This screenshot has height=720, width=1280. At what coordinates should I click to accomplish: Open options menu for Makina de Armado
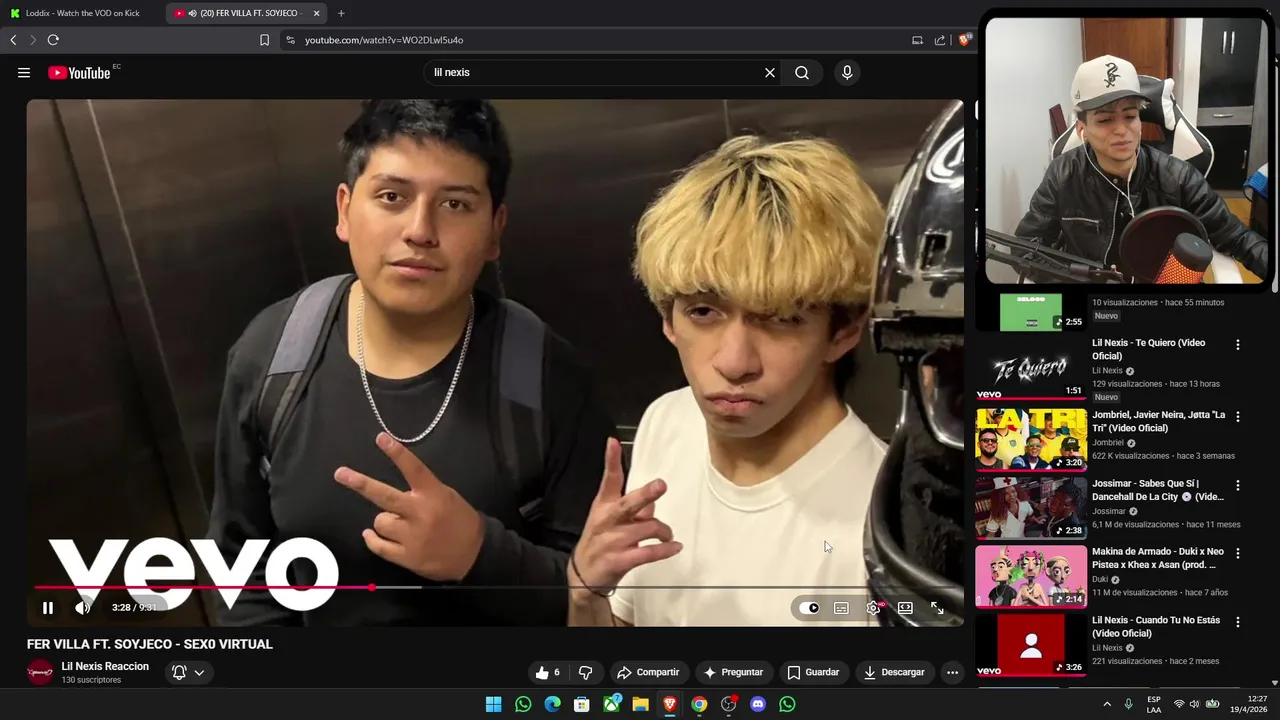[1238, 554]
